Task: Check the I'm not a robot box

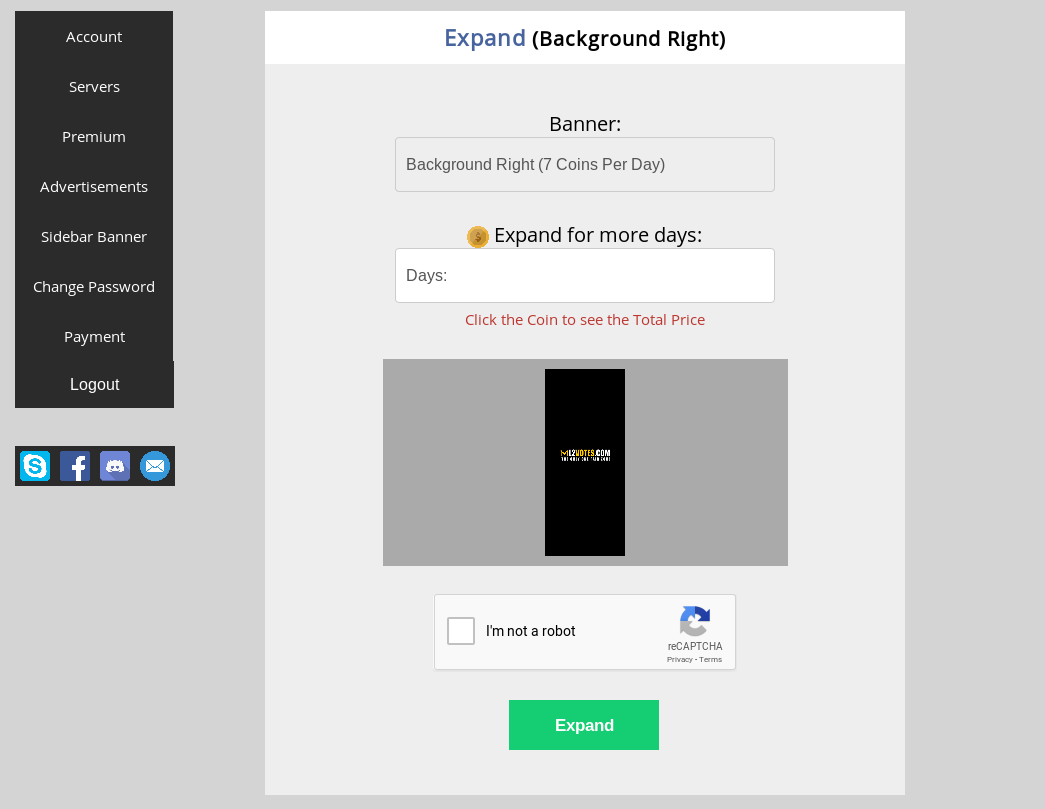Action: click(461, 631)
